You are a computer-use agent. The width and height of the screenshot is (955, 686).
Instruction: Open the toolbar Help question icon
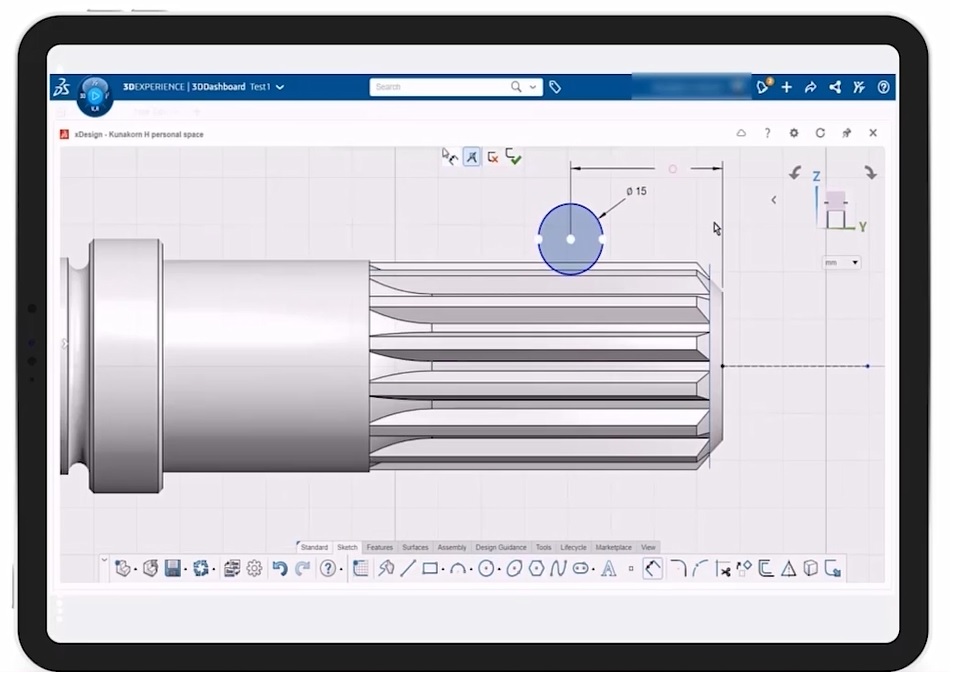(328, 568)
